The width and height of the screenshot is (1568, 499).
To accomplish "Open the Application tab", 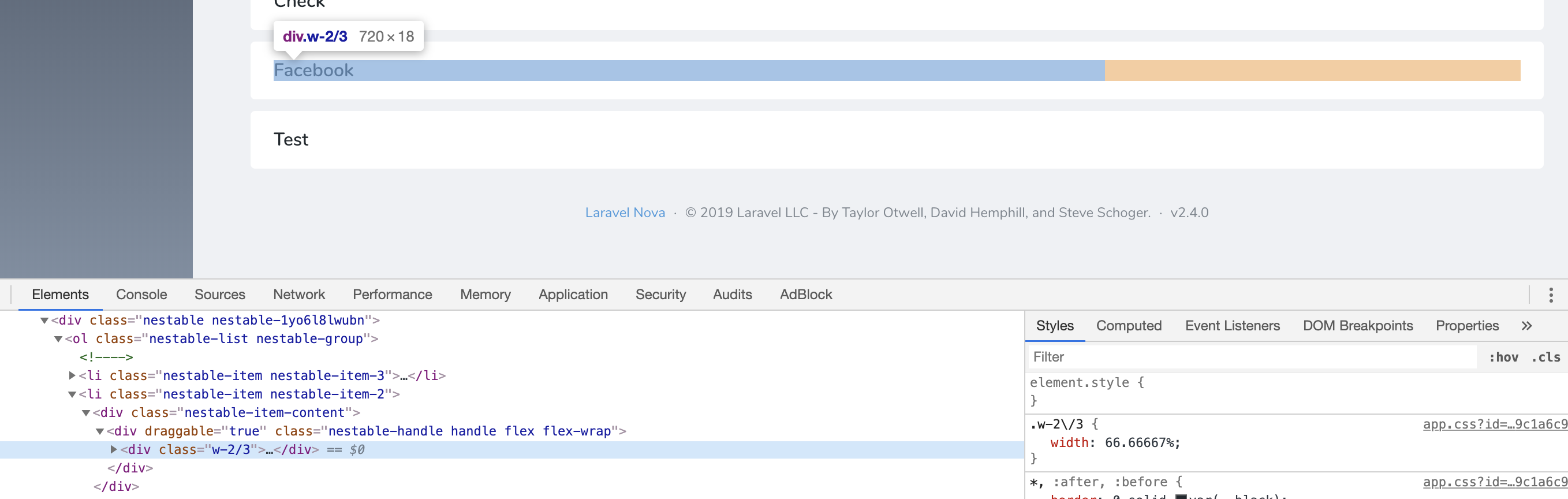I will pyautogui.click(x=573, y=295).
